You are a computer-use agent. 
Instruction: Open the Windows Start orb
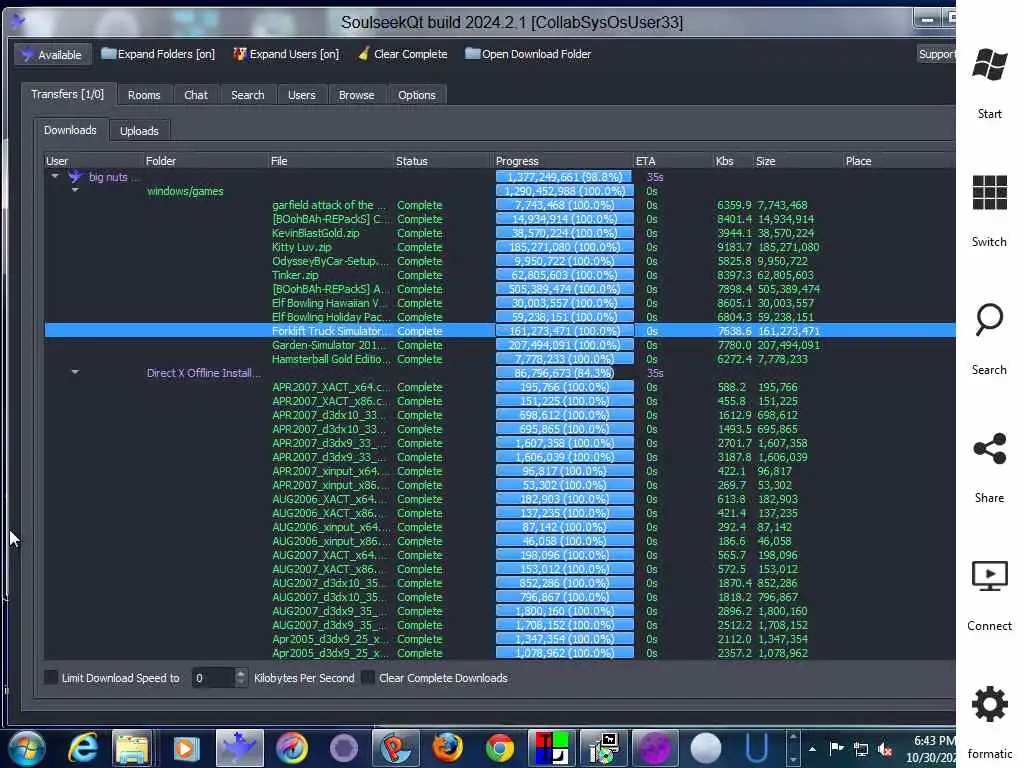[x=27, y=748]
